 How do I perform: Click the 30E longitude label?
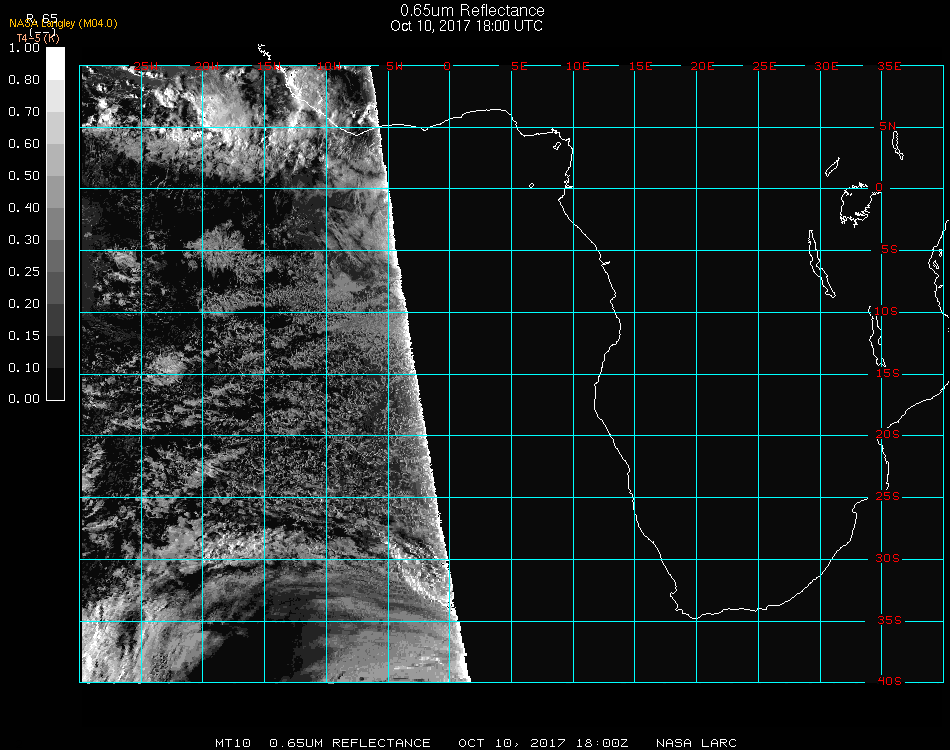click(826, 66)
